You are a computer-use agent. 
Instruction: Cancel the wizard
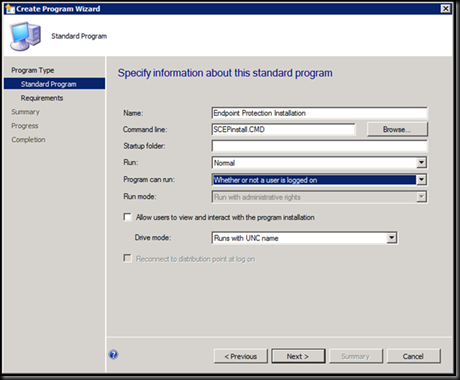pos(413,356)
